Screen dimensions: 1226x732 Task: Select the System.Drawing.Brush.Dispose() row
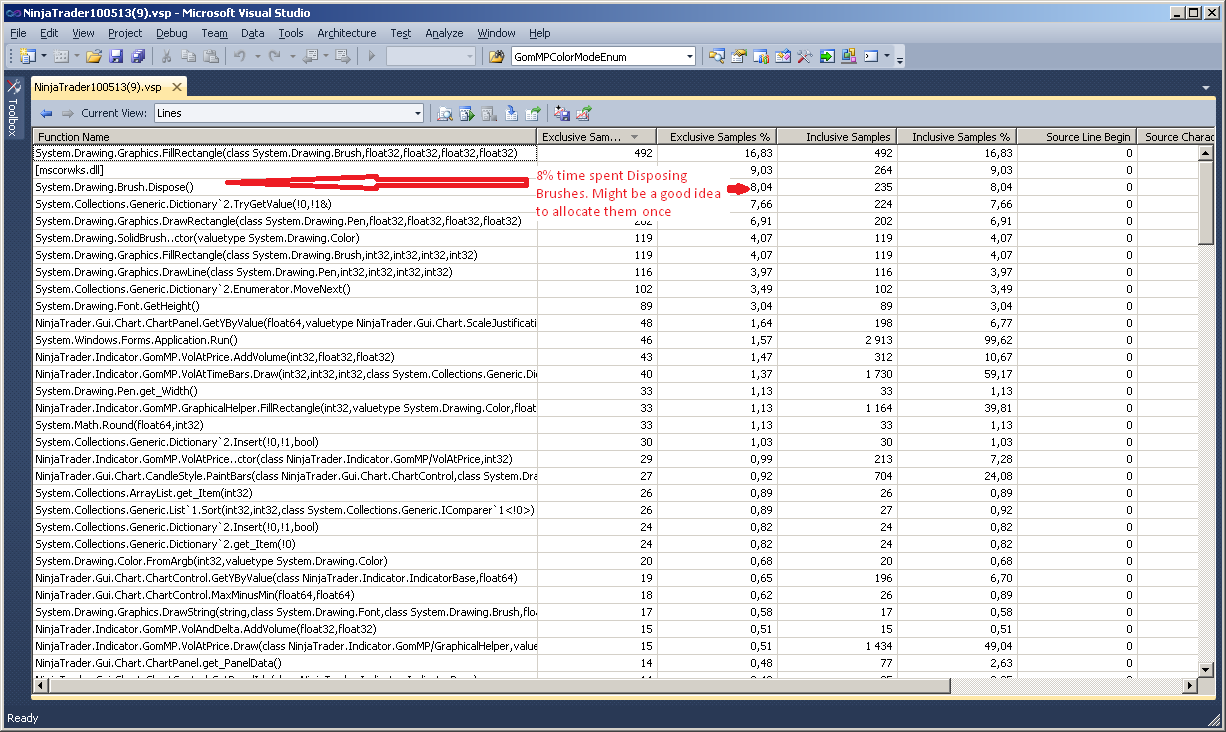[615, 187]
